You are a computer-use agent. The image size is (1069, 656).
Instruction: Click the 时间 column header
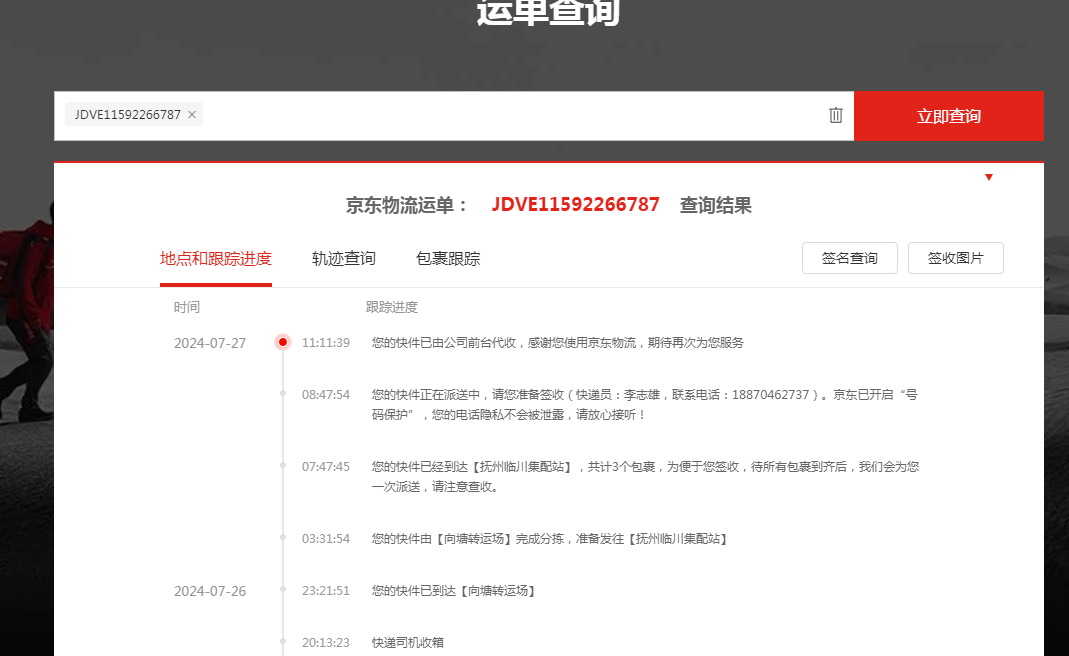point(187,307)
